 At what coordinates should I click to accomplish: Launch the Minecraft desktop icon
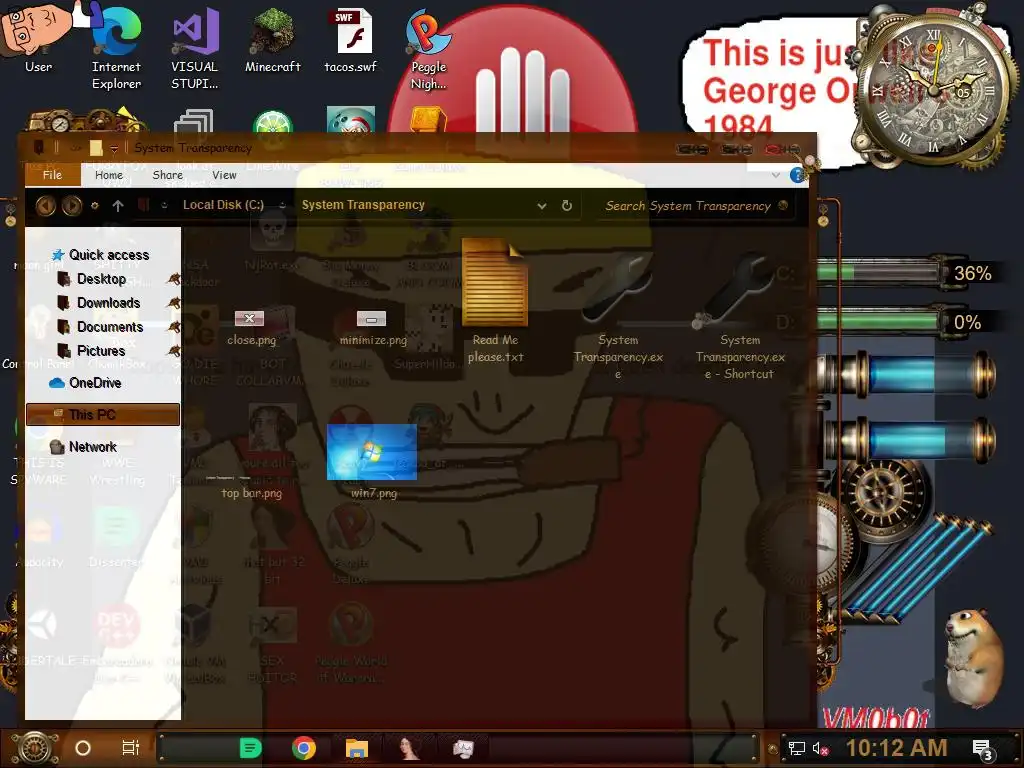coord(272,39)
